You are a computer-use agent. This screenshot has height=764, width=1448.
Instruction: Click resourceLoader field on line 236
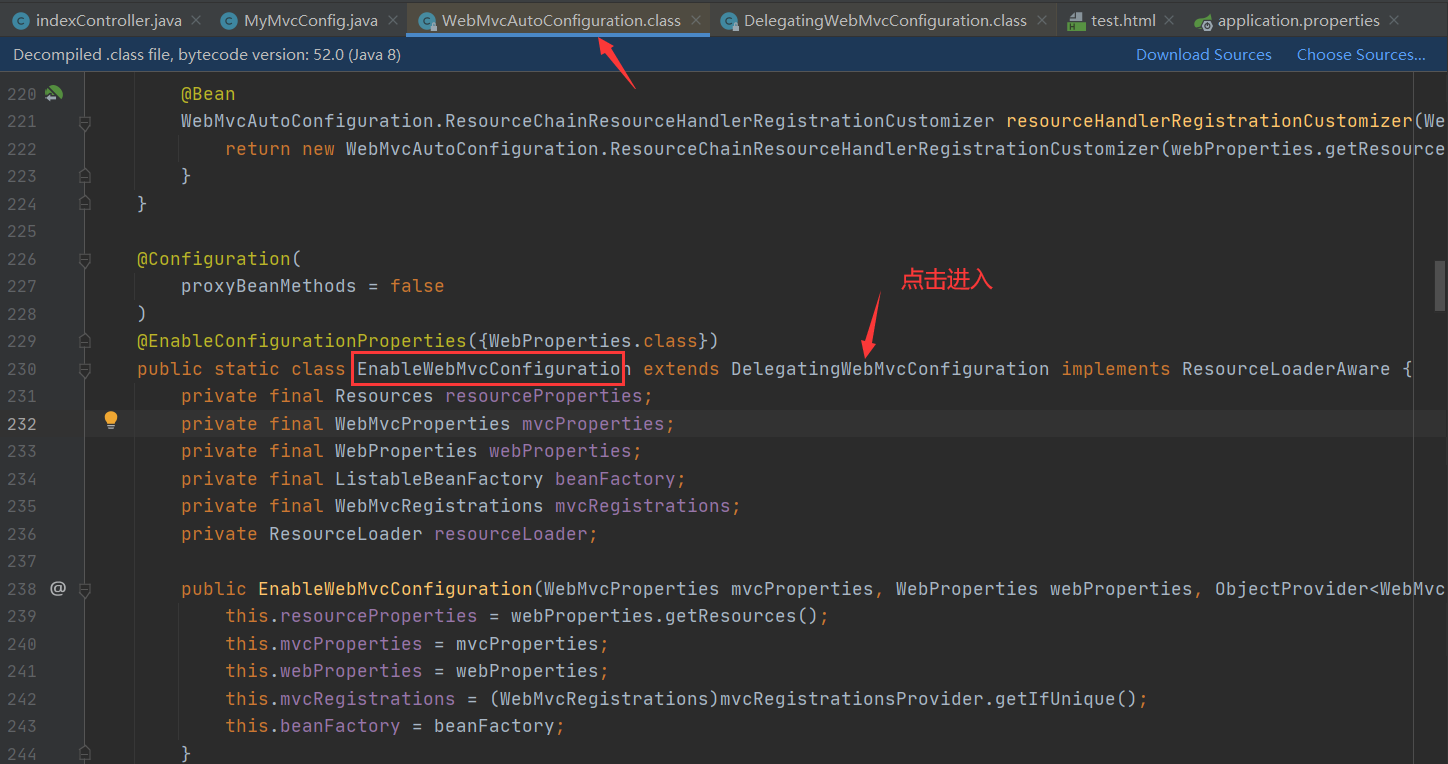tap(510, 534)
